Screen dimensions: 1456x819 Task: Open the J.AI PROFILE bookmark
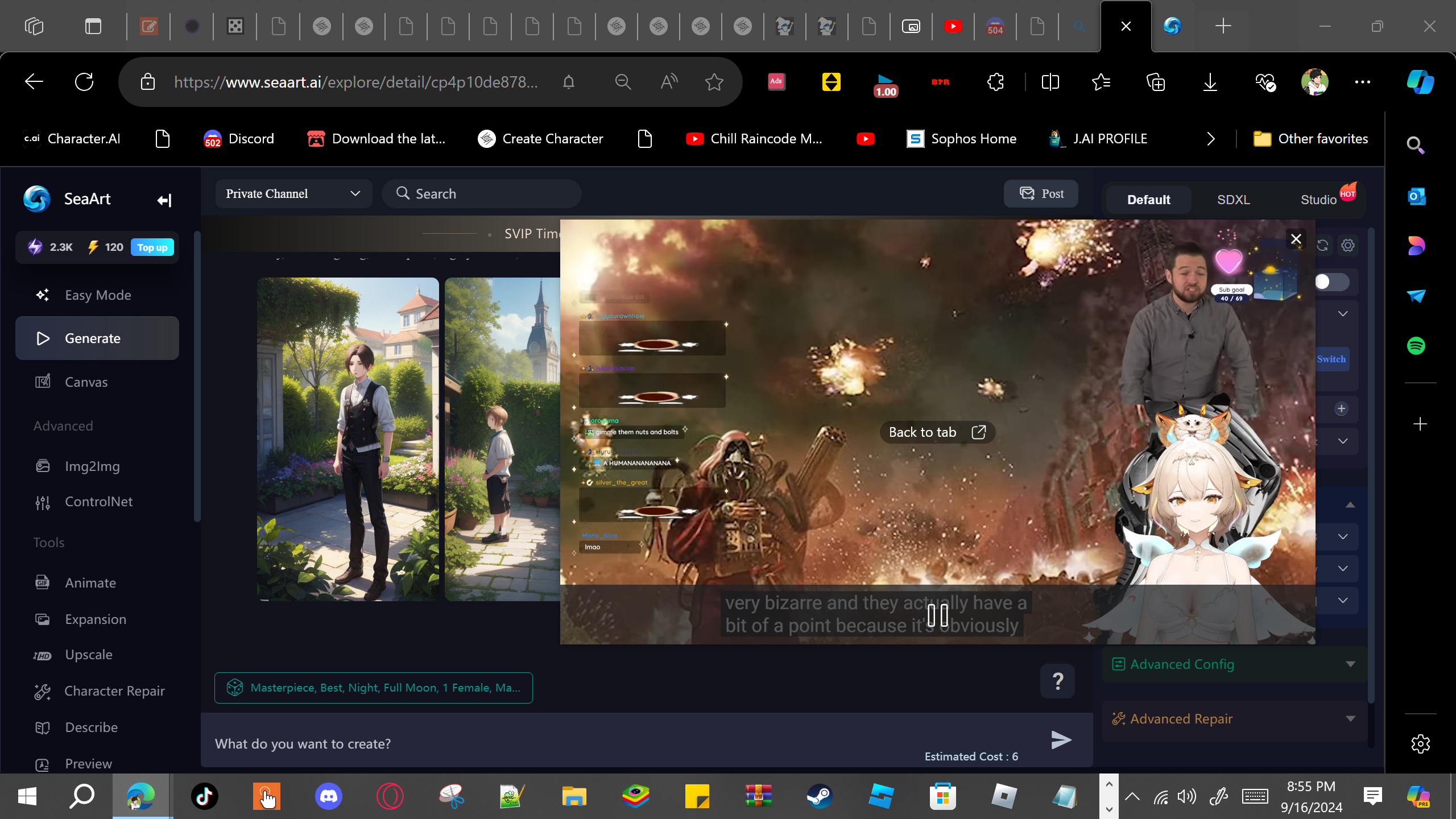[x=1098, y=139]
